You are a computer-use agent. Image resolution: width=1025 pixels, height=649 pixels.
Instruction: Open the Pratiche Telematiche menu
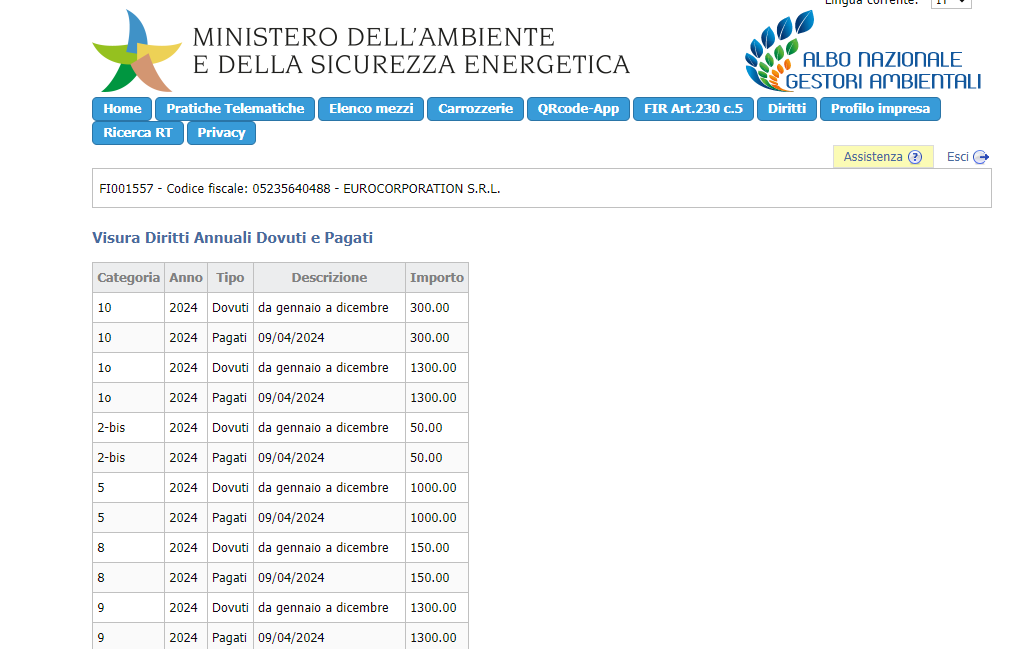[x=235, y=109]
